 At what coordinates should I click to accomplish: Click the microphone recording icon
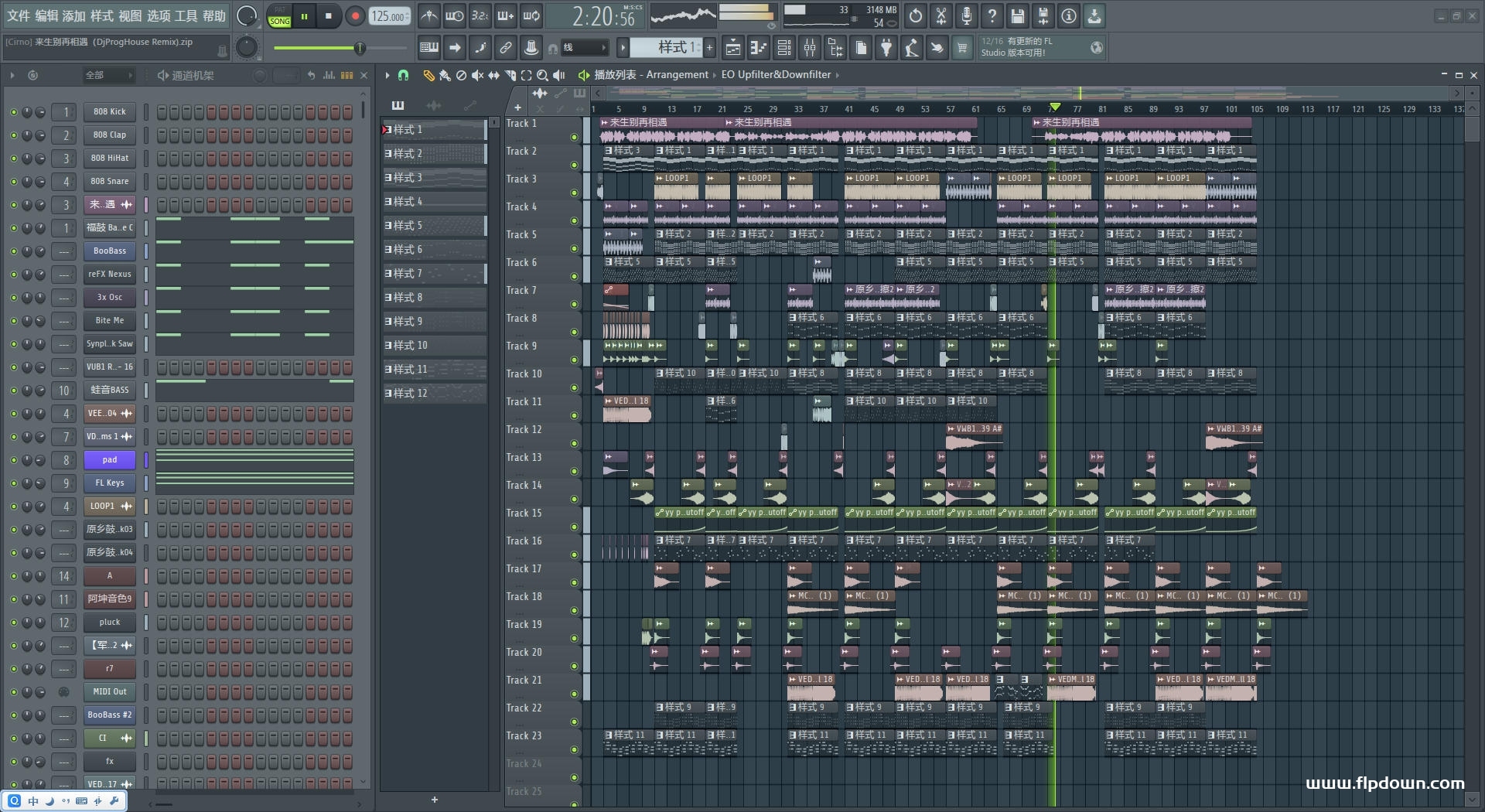[x=967, y=15]
